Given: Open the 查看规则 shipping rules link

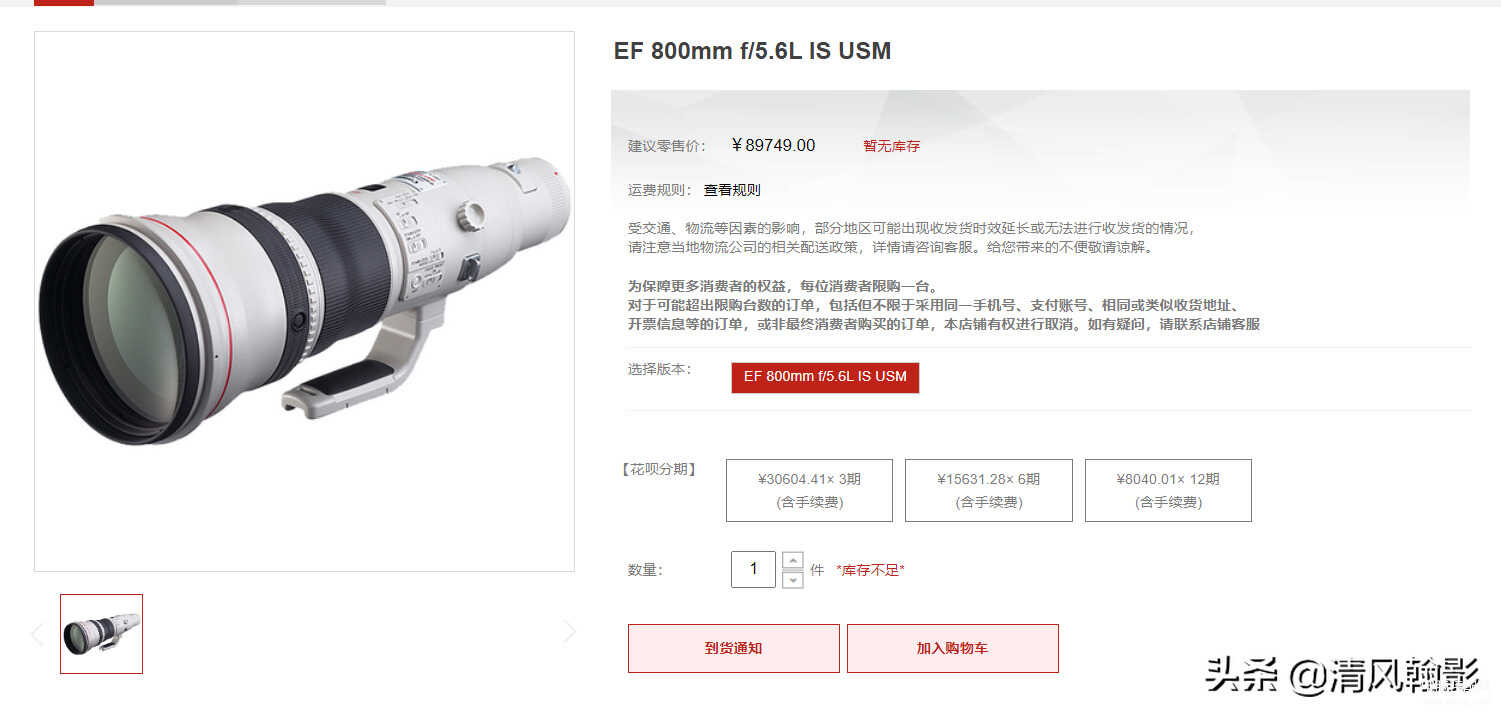Looking at the screenshot, I should [732, 190].
